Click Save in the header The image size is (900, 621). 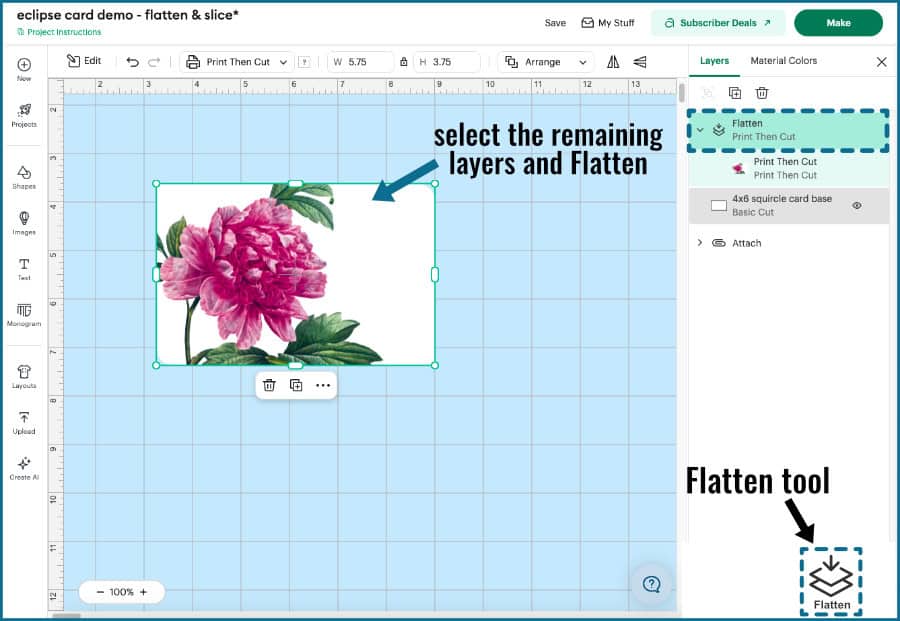555,23
